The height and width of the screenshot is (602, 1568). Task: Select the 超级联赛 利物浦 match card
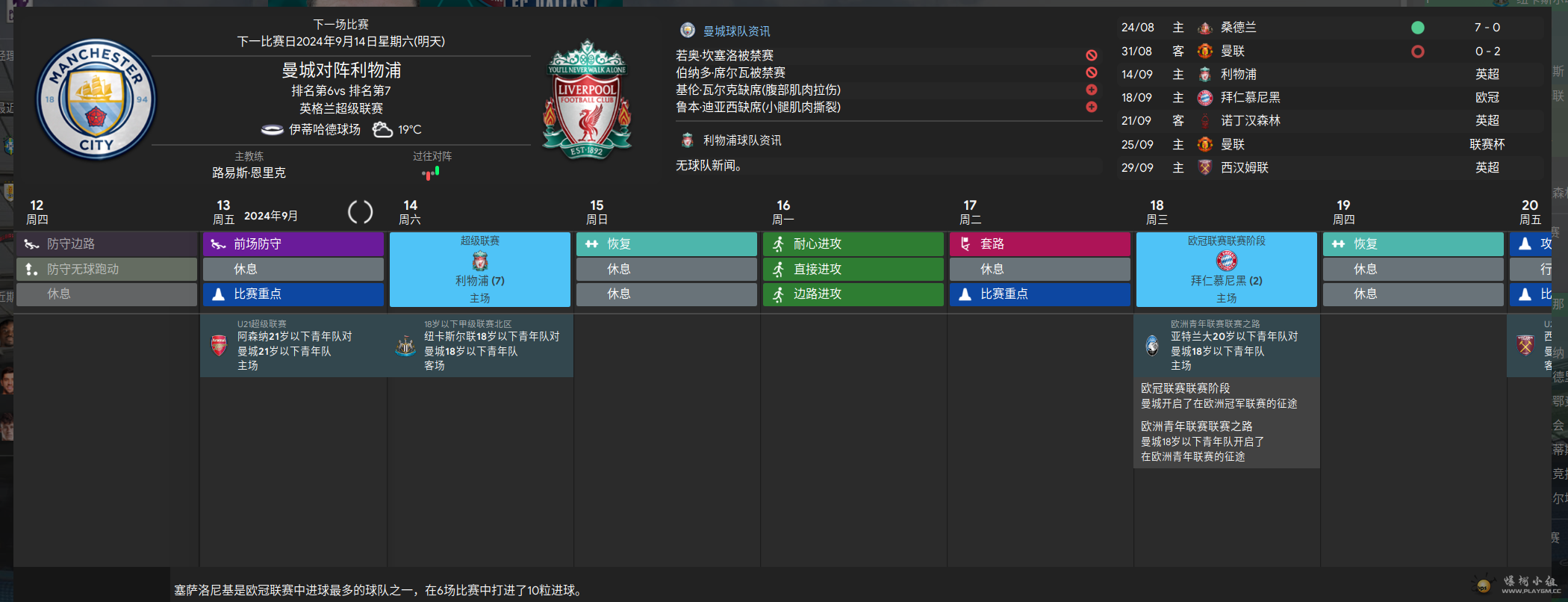coord(480,269)
